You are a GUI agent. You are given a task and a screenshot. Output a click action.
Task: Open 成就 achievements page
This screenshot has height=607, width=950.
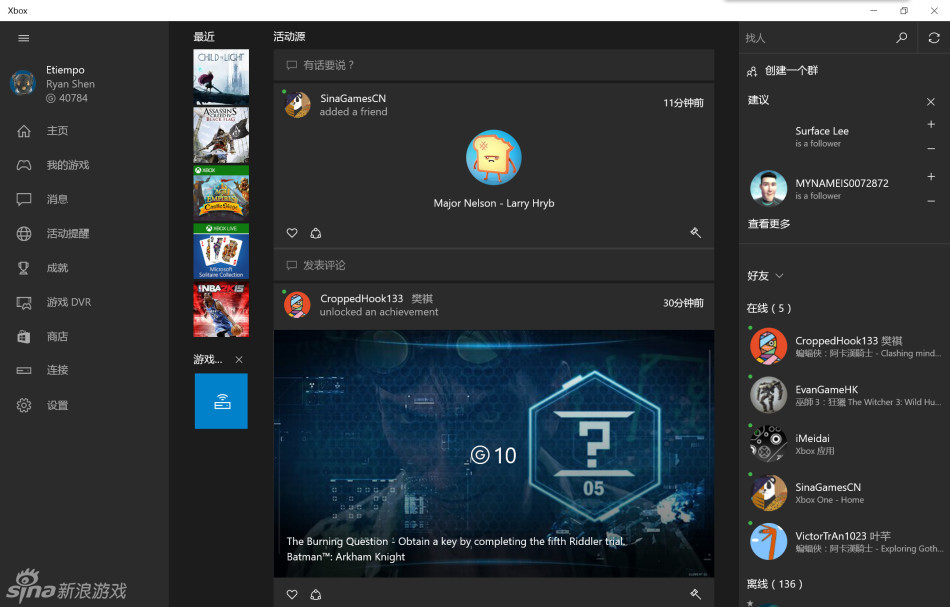point(57,268)
